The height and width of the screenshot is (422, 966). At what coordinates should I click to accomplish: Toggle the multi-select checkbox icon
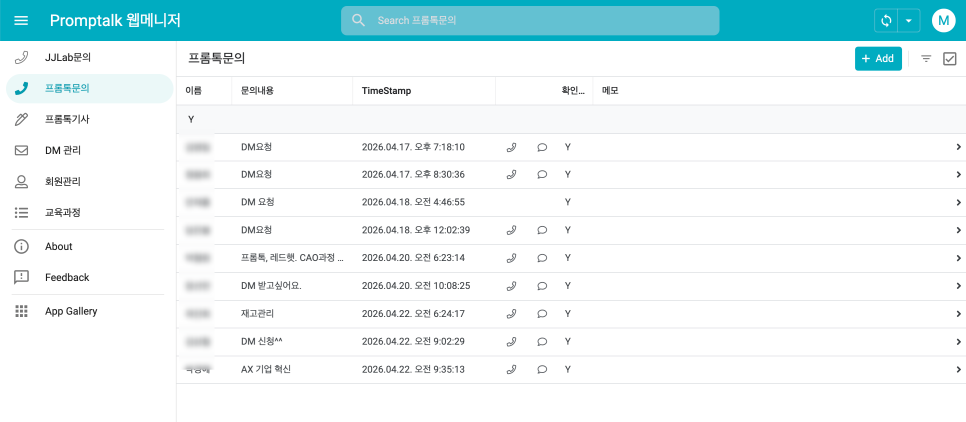949,59
